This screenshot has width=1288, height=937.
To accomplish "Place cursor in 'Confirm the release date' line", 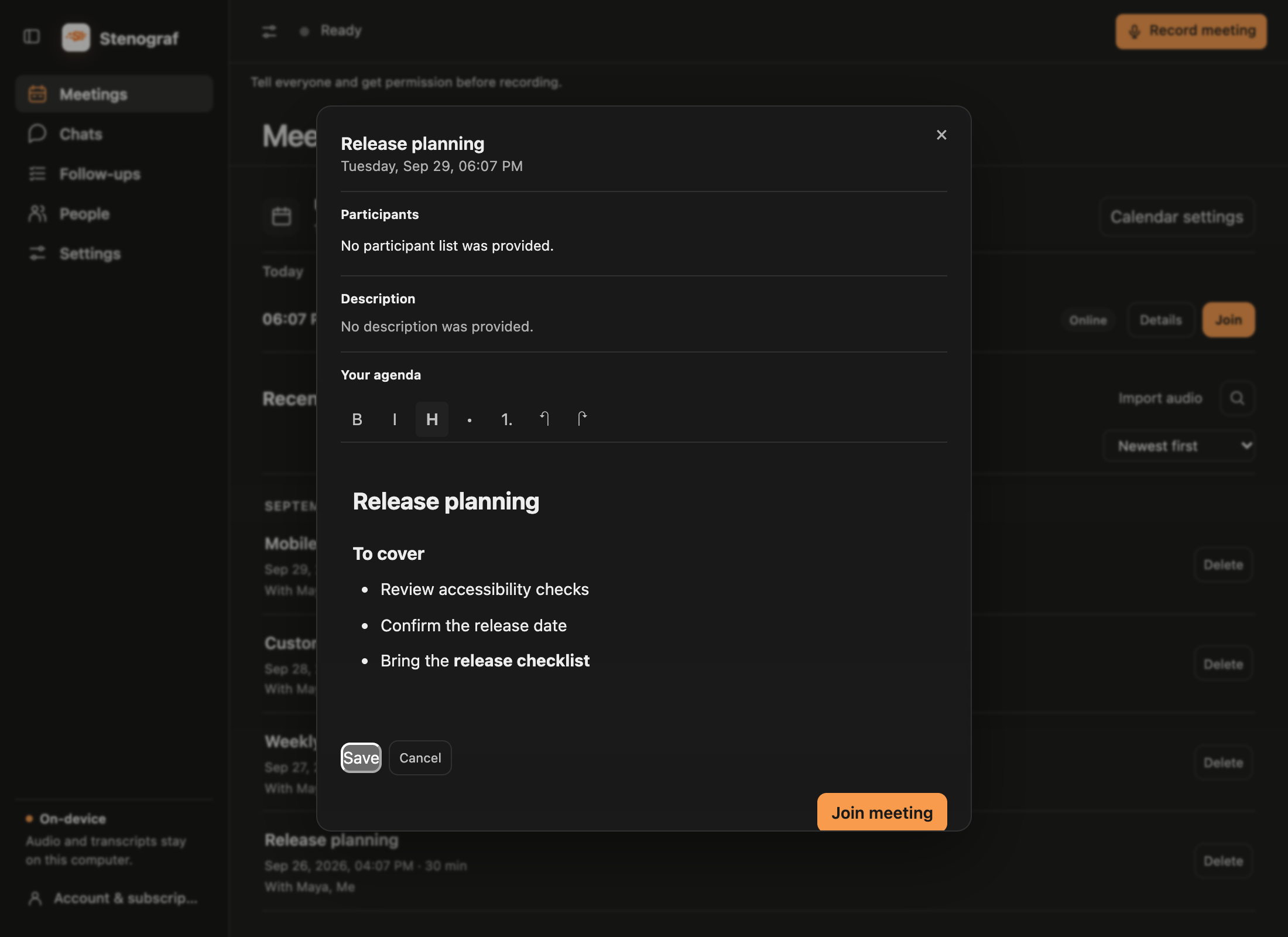I will [474, 625].
